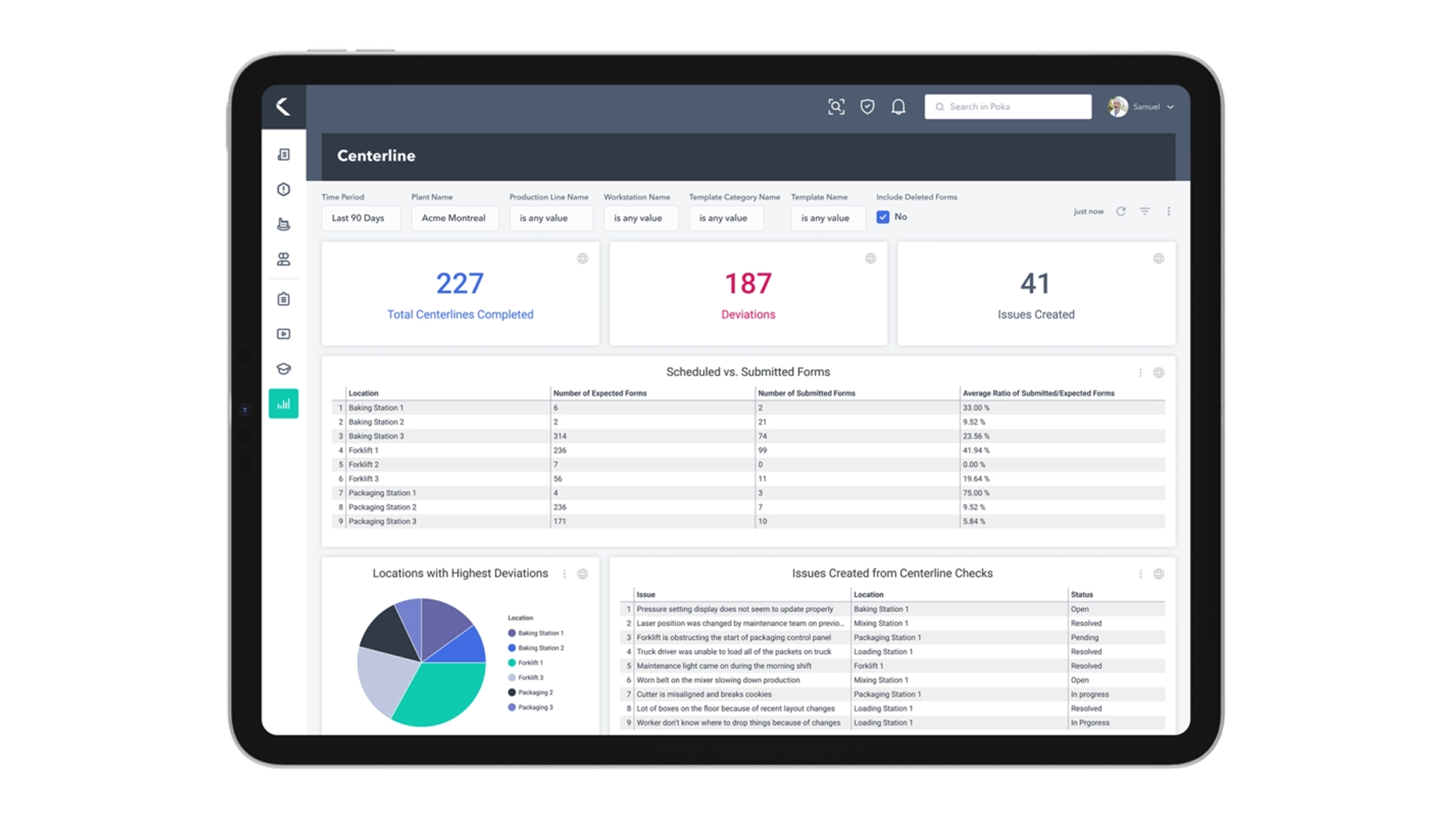Open the analytics bar chart sidebar icon
The width and height of the screenshot is (1456, 819).
pos(284,403)
